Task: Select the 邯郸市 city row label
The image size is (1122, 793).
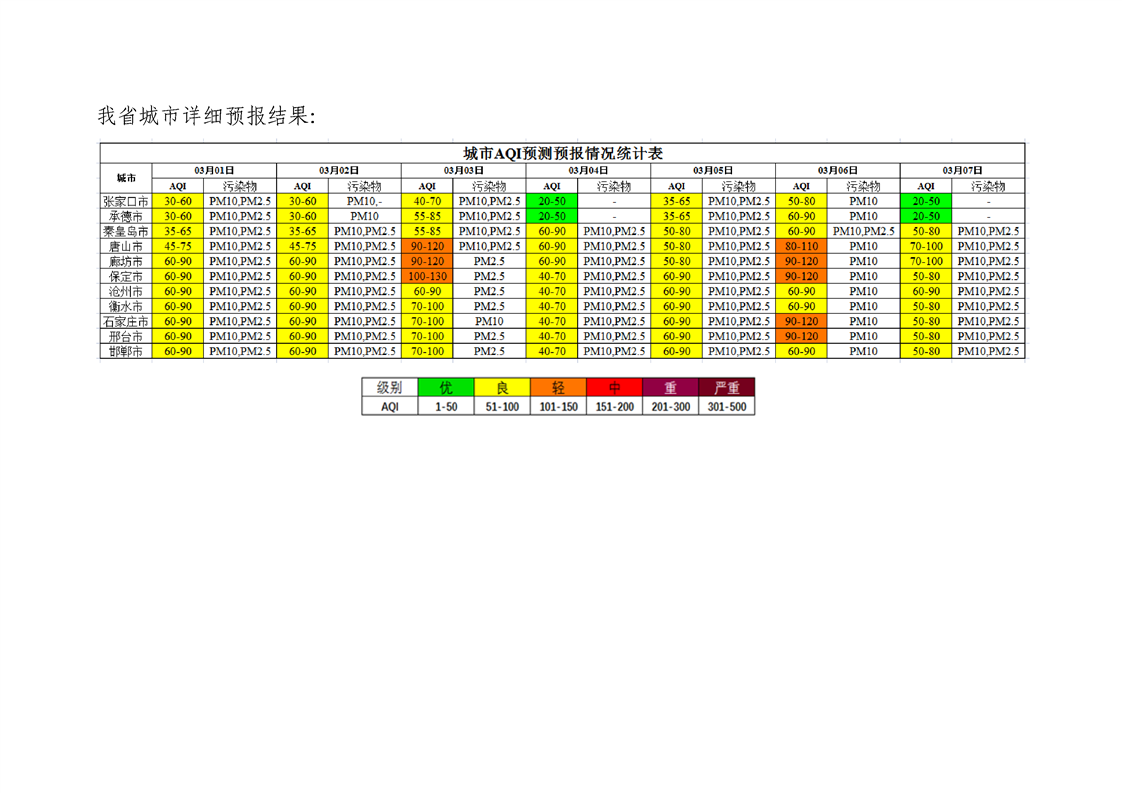Action: pyautogui.click(x=126, y=351)
